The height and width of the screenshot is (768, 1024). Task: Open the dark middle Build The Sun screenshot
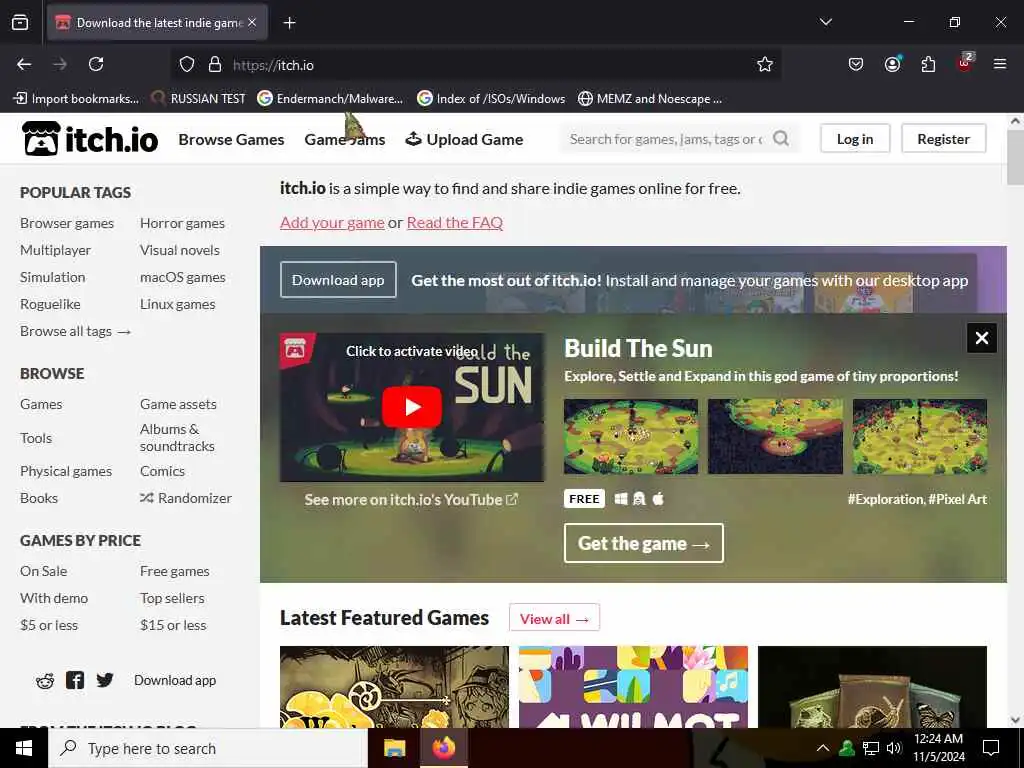[775, 436]
